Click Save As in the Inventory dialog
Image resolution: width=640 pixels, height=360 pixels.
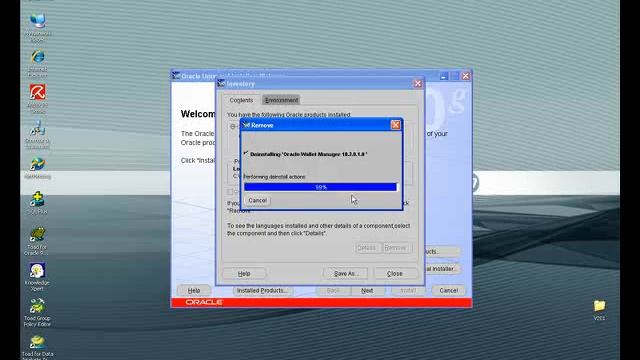click(x=346, y=273)
